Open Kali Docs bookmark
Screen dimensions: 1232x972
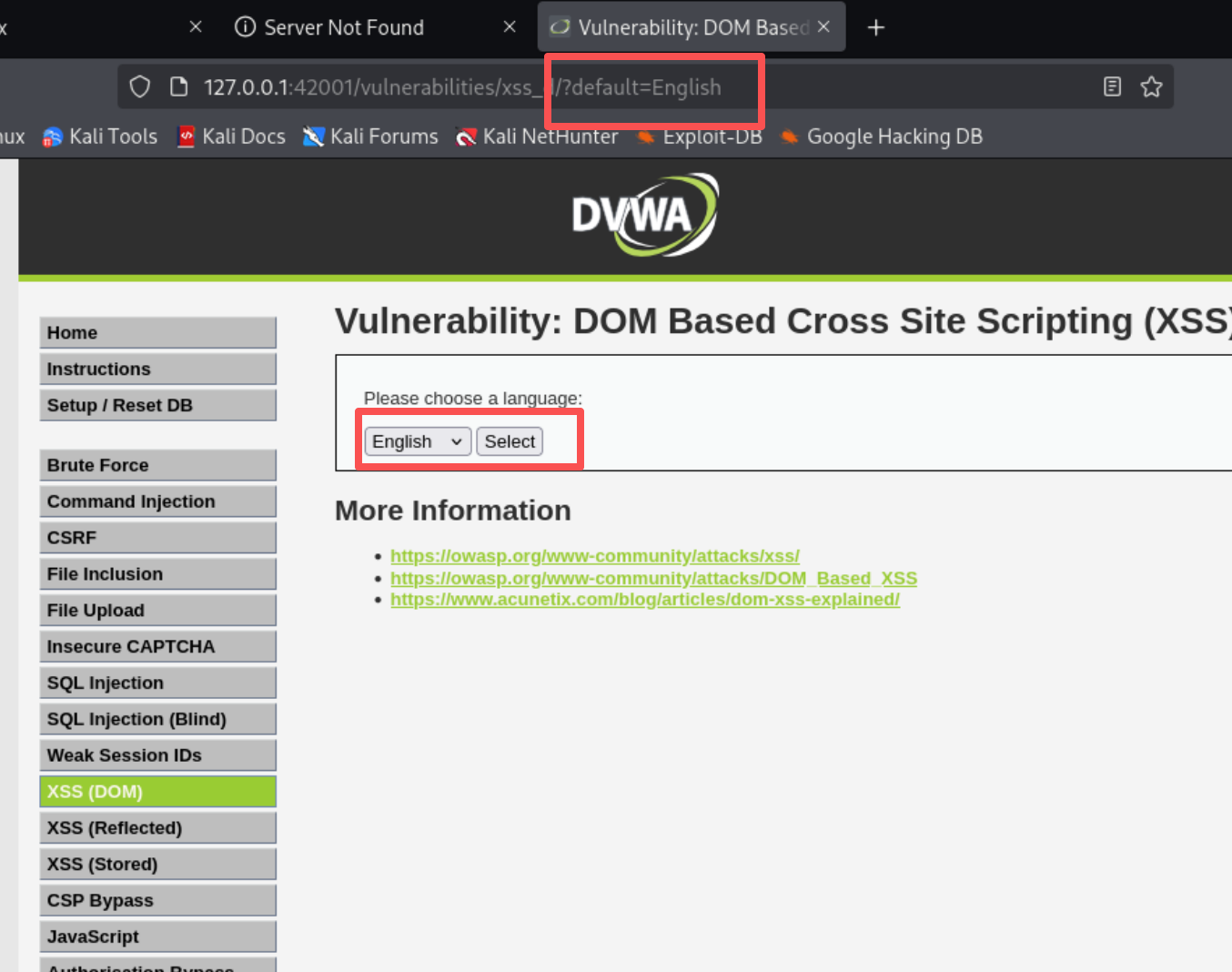point(232,137)
